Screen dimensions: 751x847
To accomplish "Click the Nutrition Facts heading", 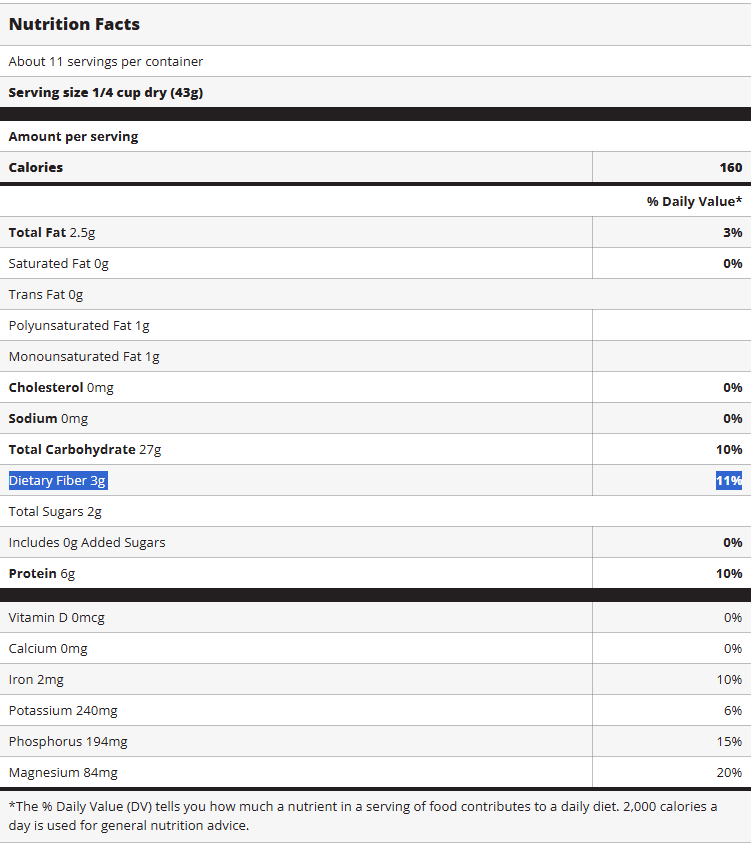I will (x=74, y=24).
